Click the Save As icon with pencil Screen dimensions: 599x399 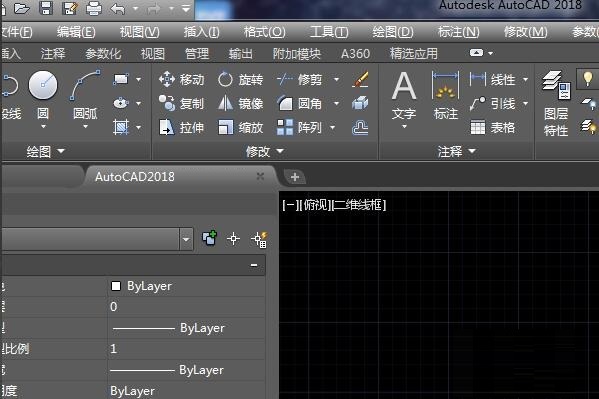[x=70, y=8]
